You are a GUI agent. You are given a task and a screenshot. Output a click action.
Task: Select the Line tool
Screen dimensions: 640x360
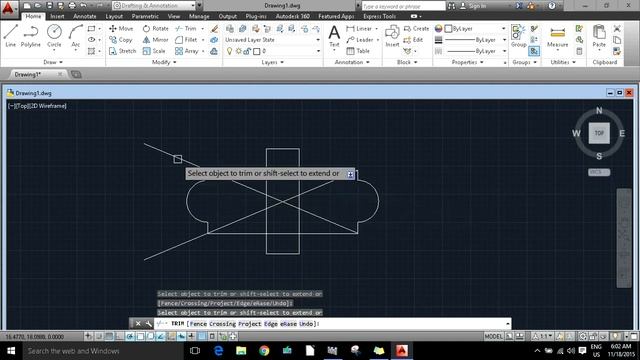coord(11,36)
